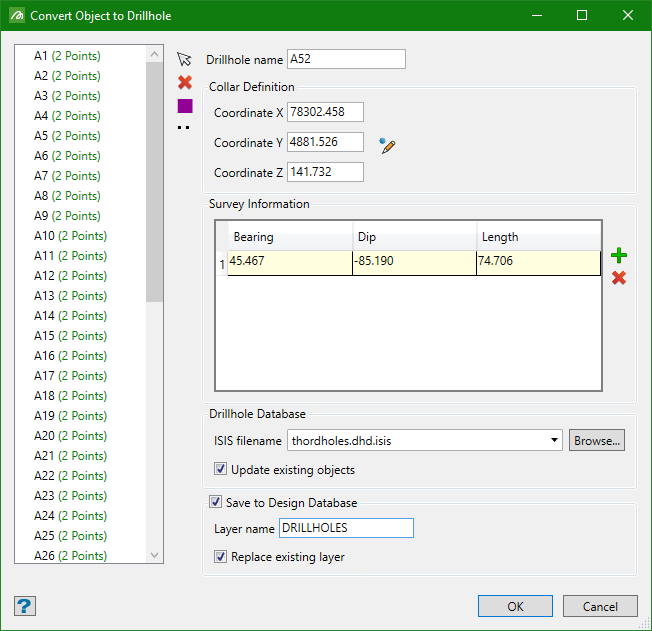
Task: Open help with the question mark icon
Action: click(25, 606)
